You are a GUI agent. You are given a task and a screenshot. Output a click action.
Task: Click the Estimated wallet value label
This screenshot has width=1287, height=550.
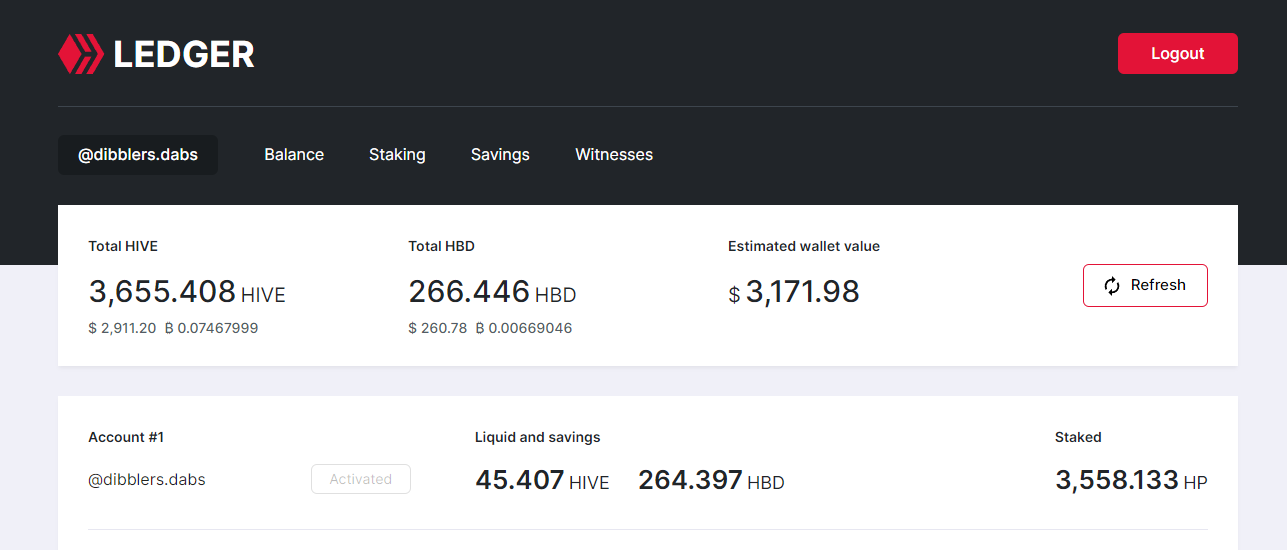(x=804, y=246)
